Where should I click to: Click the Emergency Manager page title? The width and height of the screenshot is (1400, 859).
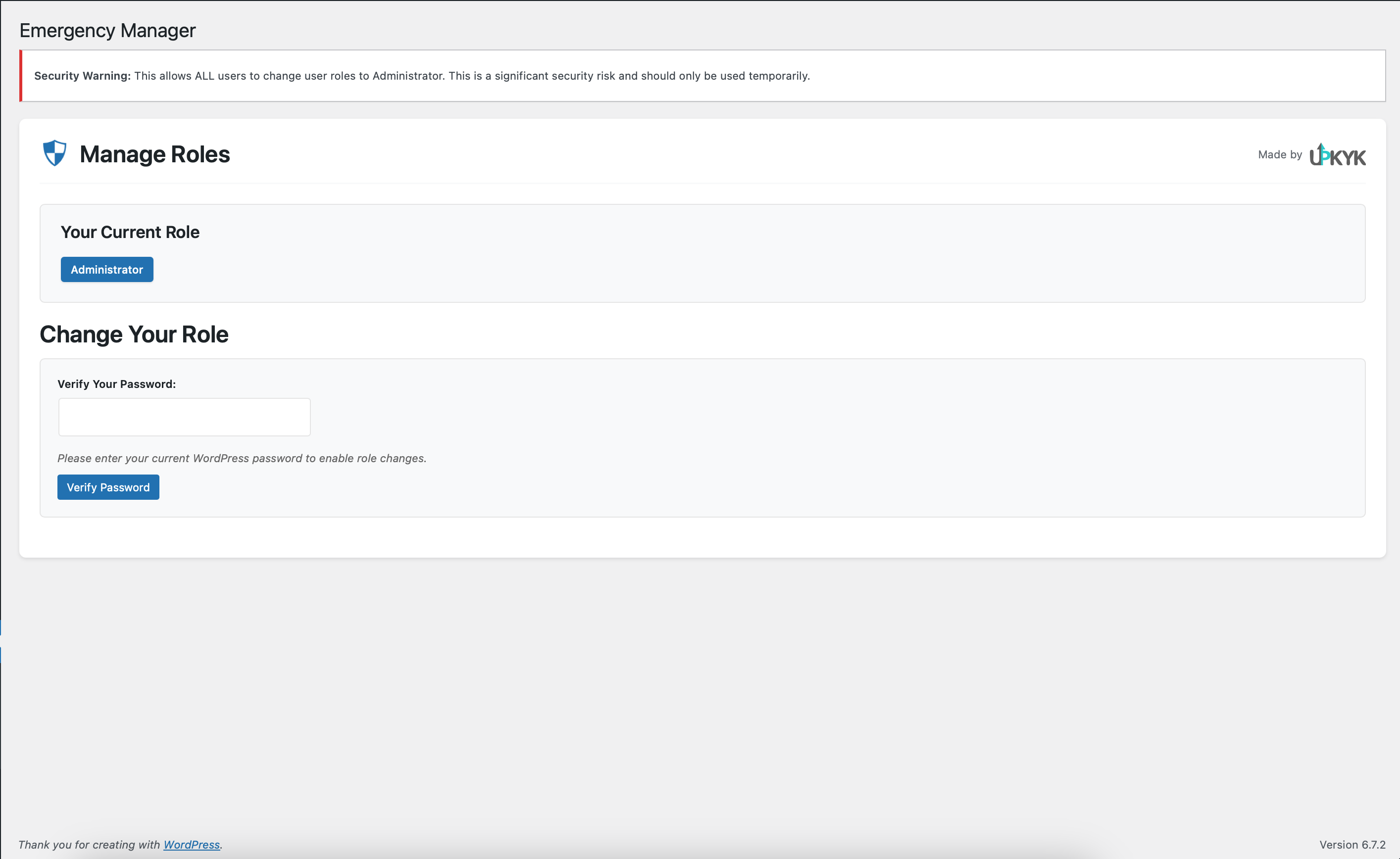[107, 30]
